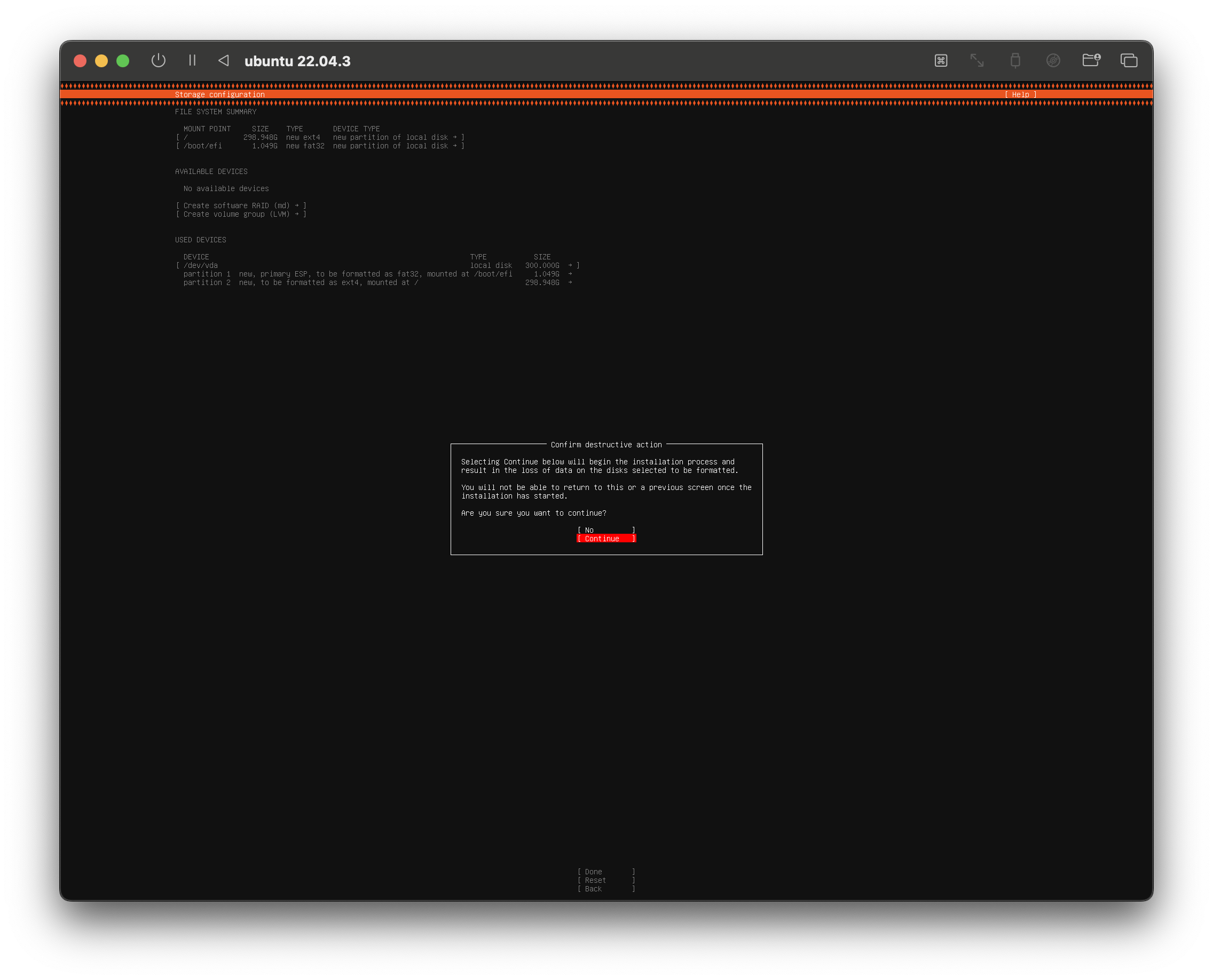The width and height of the screenshot is (1213, 980).
Task: Click the Done button at the bottom
Action: (606, 872)
